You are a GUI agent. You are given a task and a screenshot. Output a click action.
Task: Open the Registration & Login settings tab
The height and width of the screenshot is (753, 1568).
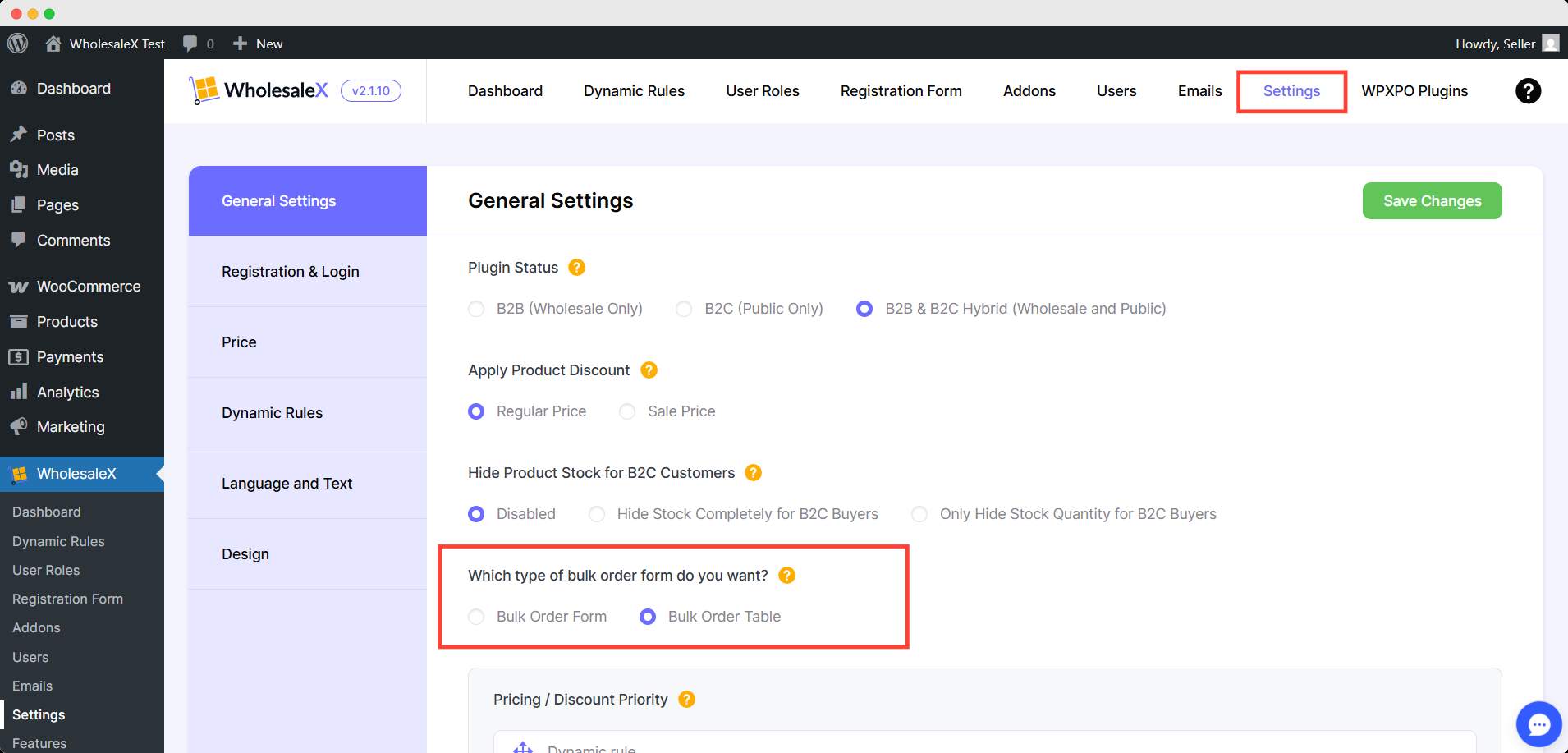[x=290, y=272]
